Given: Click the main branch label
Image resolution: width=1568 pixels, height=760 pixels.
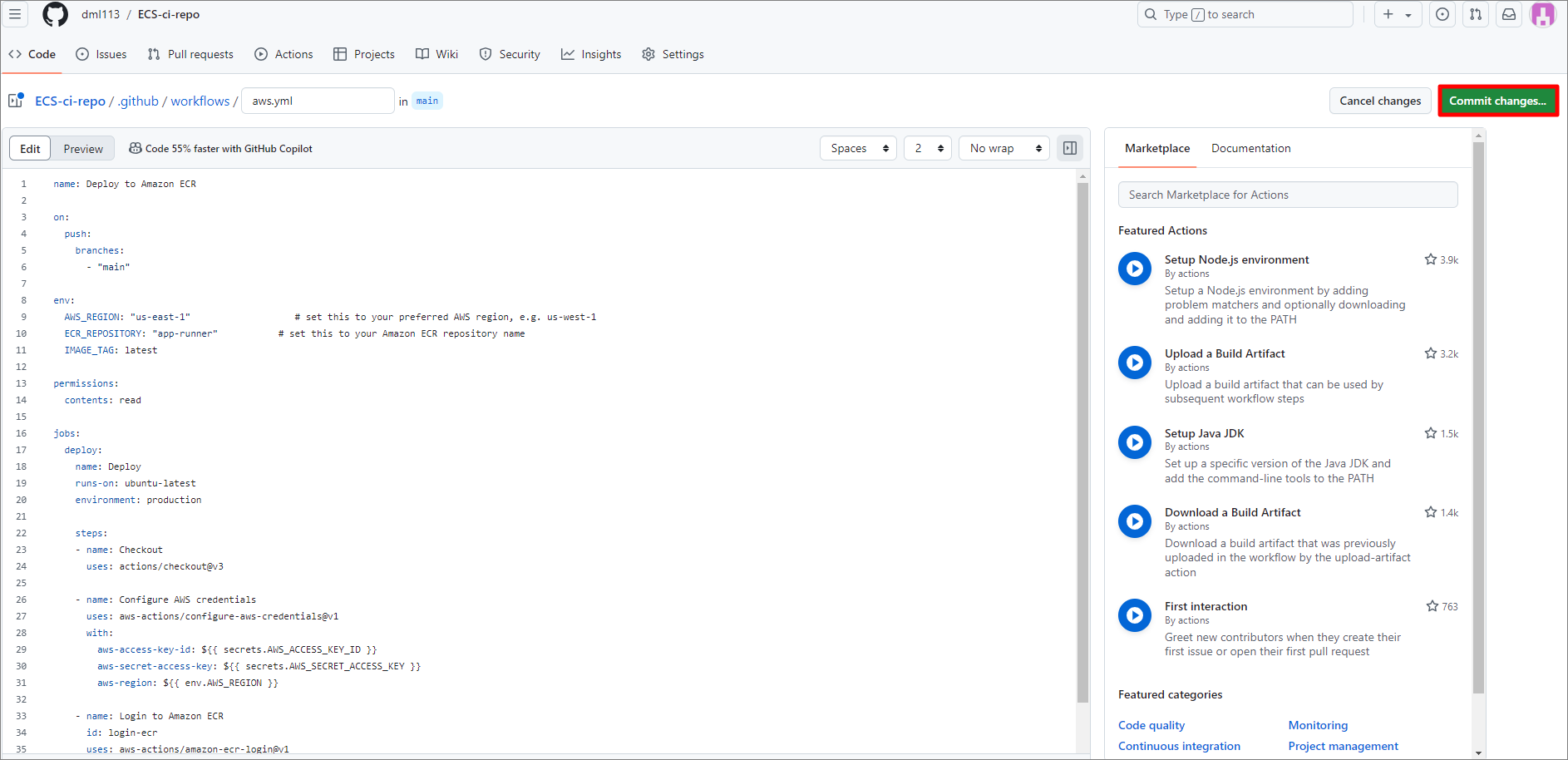Looking at the screenshot, I should [427, 101].
